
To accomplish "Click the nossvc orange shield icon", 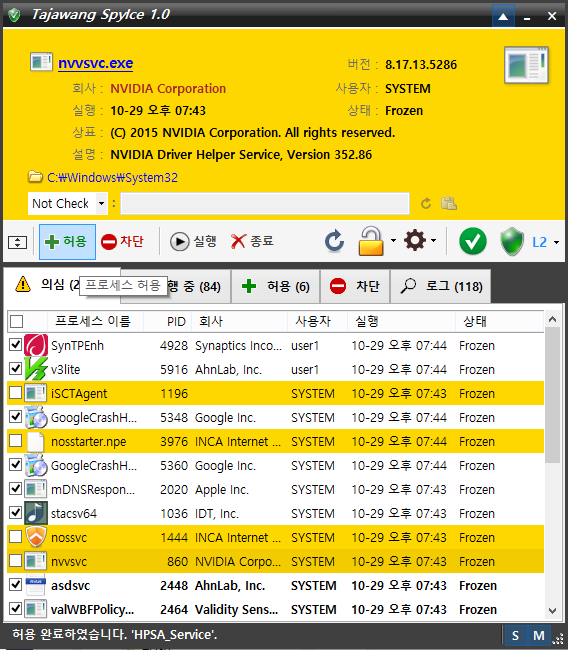I will 36,537.
